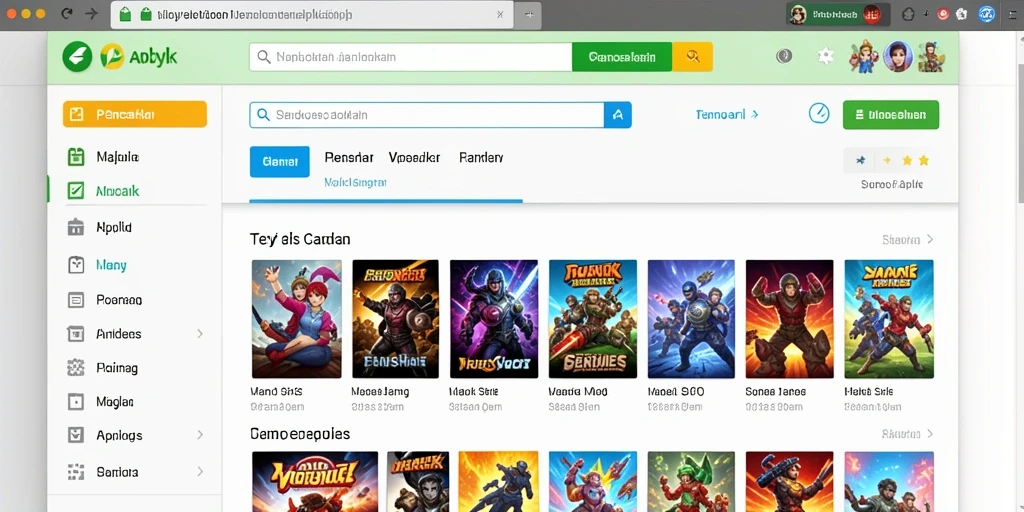The width and height of the screenshot is (1024, 512).
Task: Click the green Adbyk logo icon
Action: (x=77, y=57)
